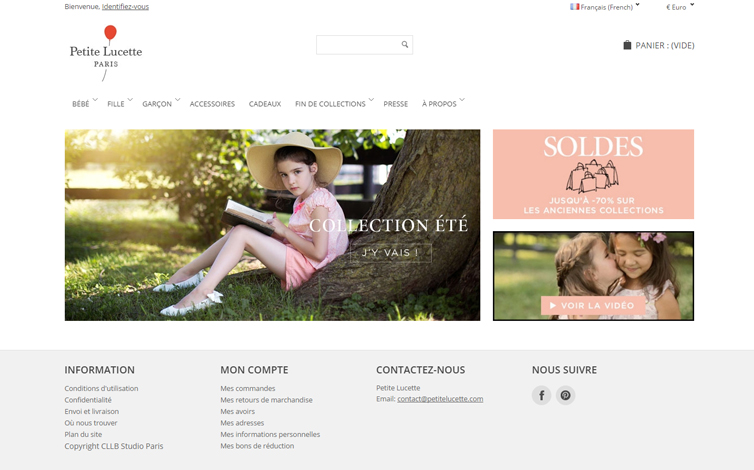Open the GARÇON category menu

161,103
